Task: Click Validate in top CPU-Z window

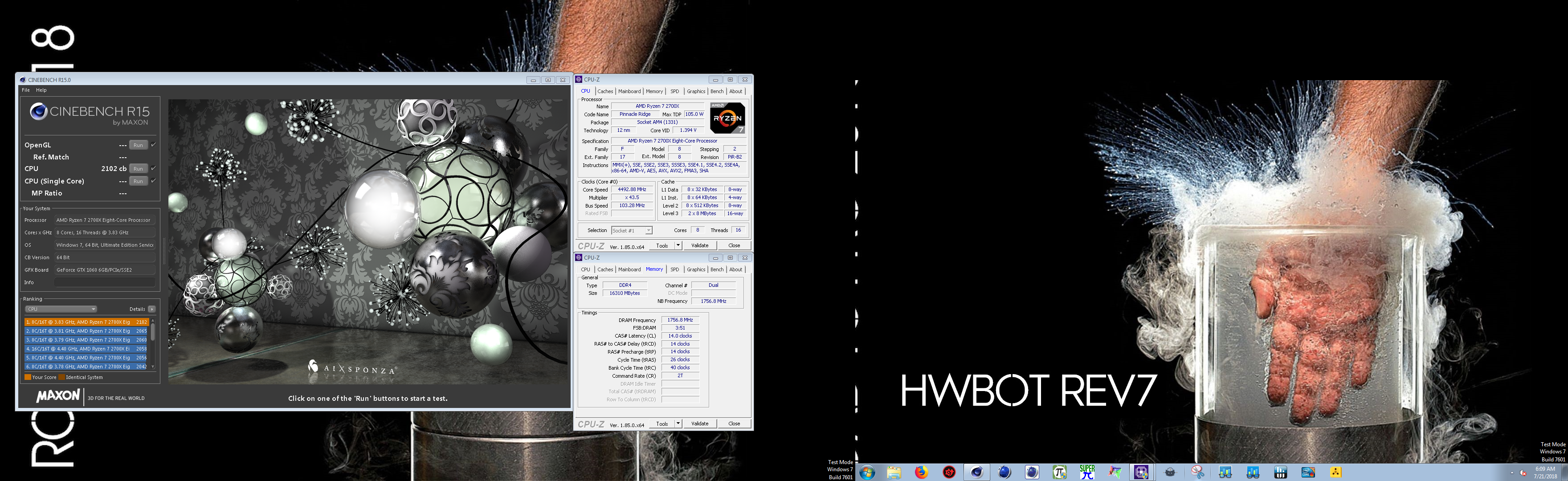Action: 700,245
